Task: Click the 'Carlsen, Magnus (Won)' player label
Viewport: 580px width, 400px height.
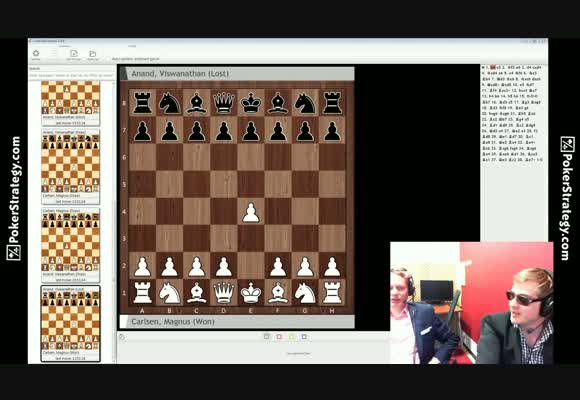Action: point(173,322)
